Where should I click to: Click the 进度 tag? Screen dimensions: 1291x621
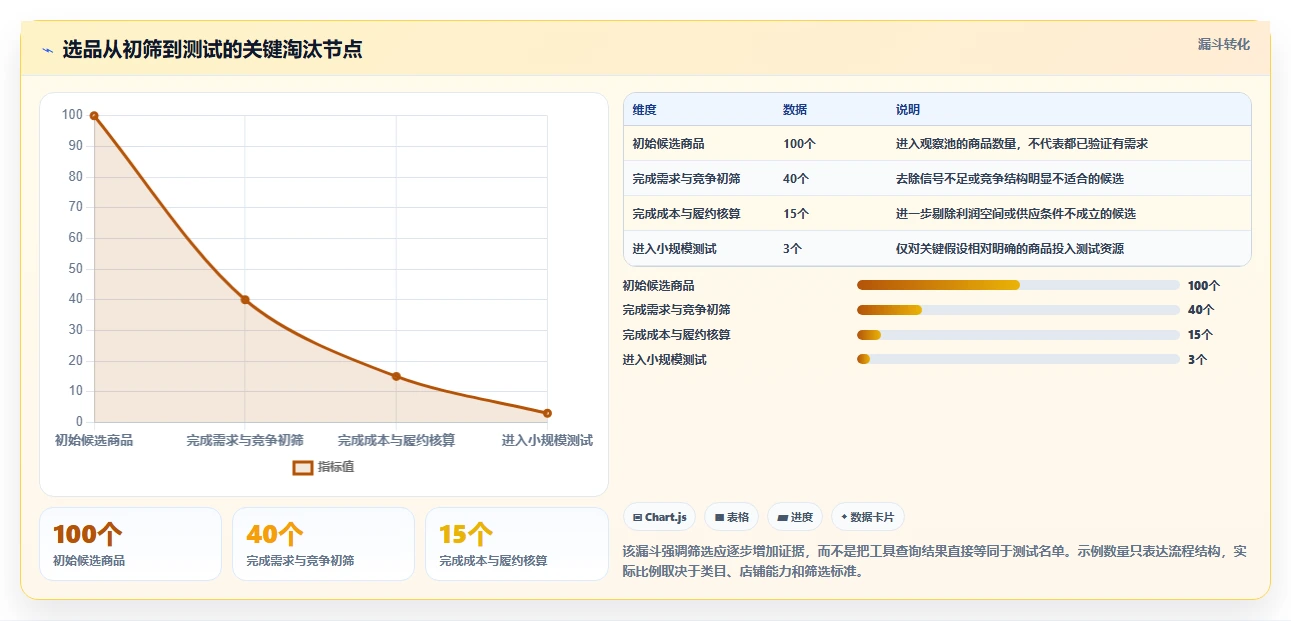tap(795, 517)
